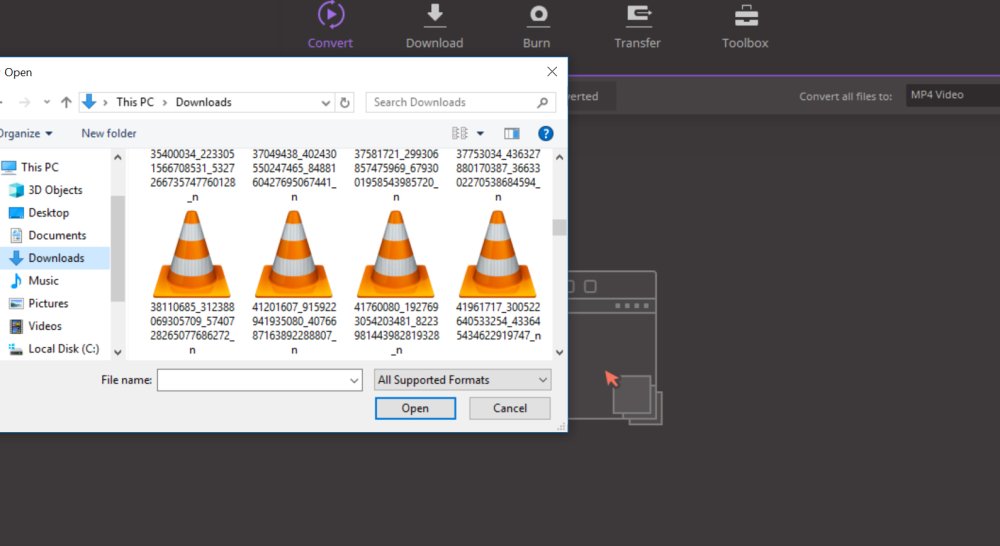The width and height of the screenshot is (1000, 546).
Task: Expand the address bar previous locations dropdown
Action: tap(325, 103)
